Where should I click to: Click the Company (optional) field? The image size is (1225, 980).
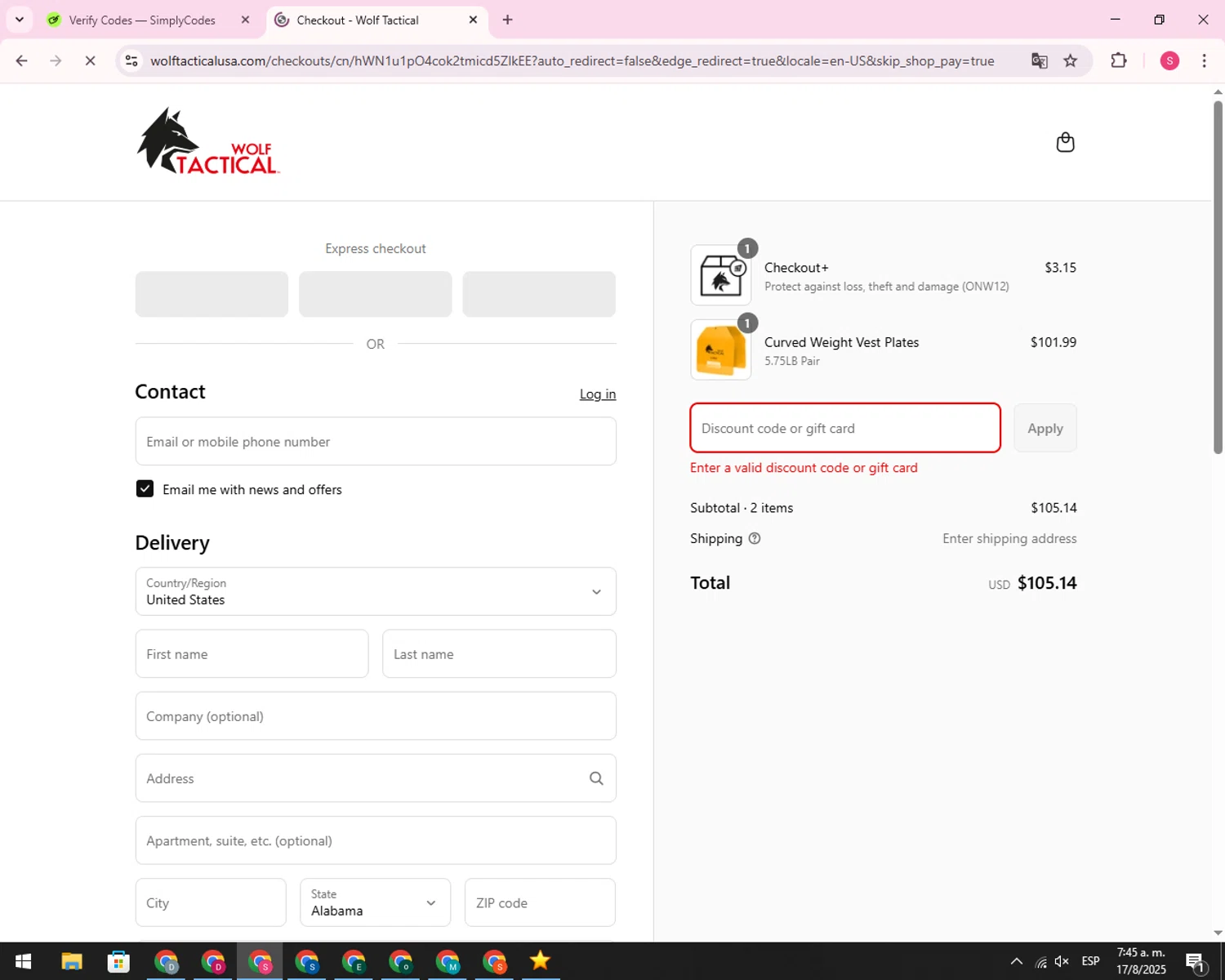coord(376,716)
